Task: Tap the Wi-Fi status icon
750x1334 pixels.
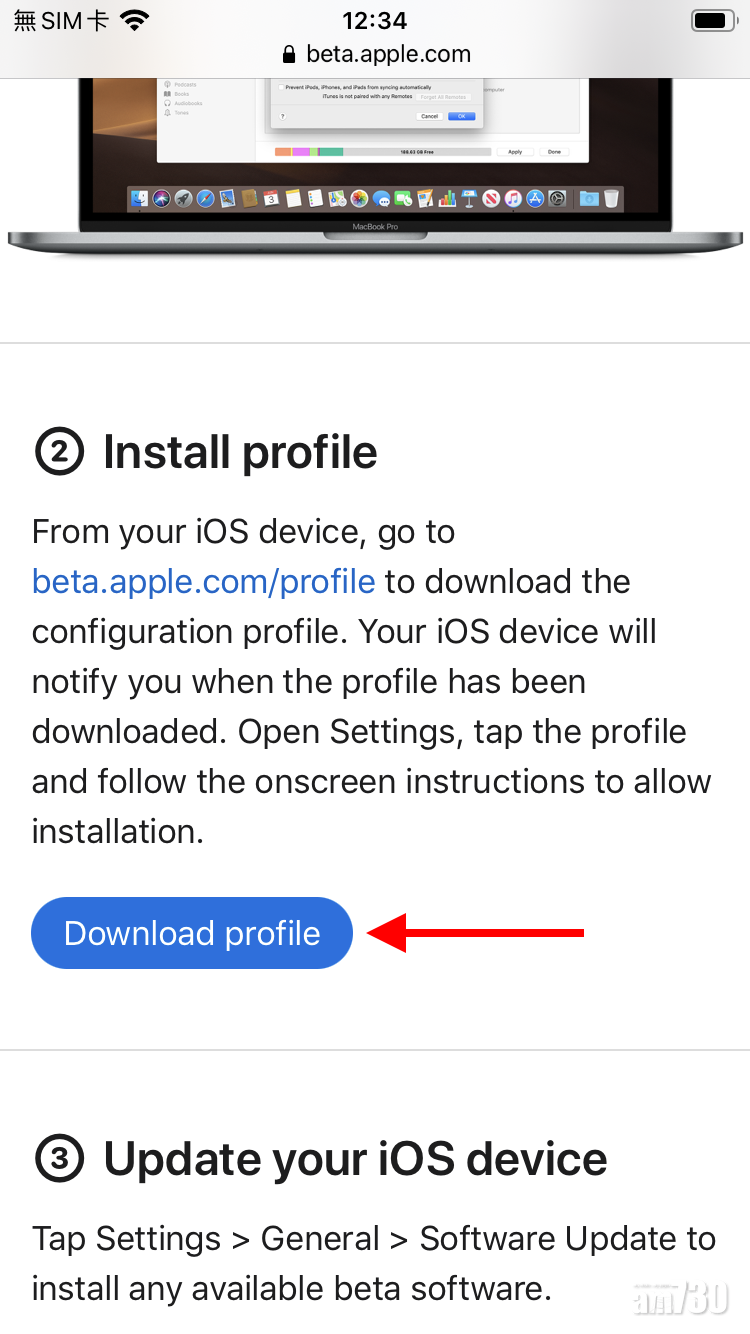Action: pos(133,20)
